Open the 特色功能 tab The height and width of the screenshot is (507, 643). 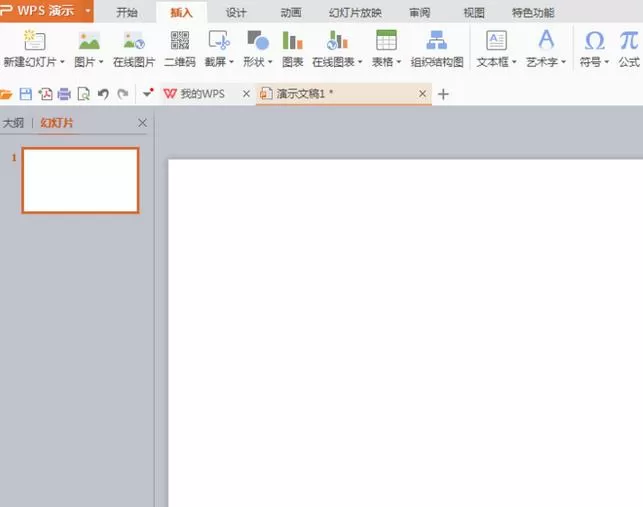click(533, 12)
